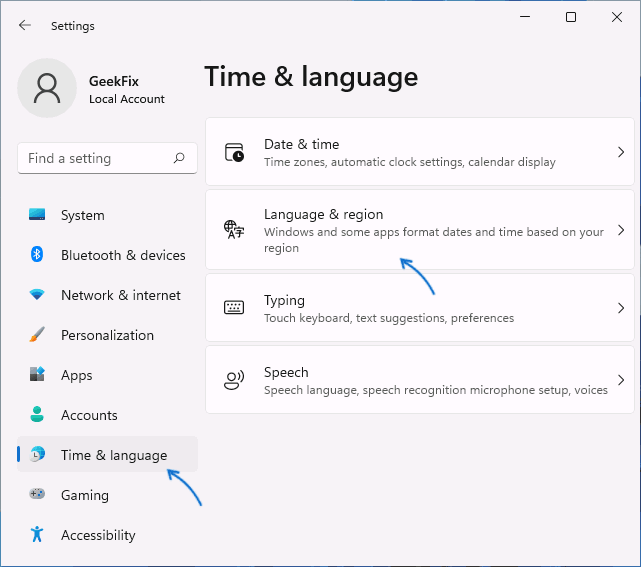Screen dimensions: 641x567
Task: Click the Accounts person icon
Action: coord(37,414)
